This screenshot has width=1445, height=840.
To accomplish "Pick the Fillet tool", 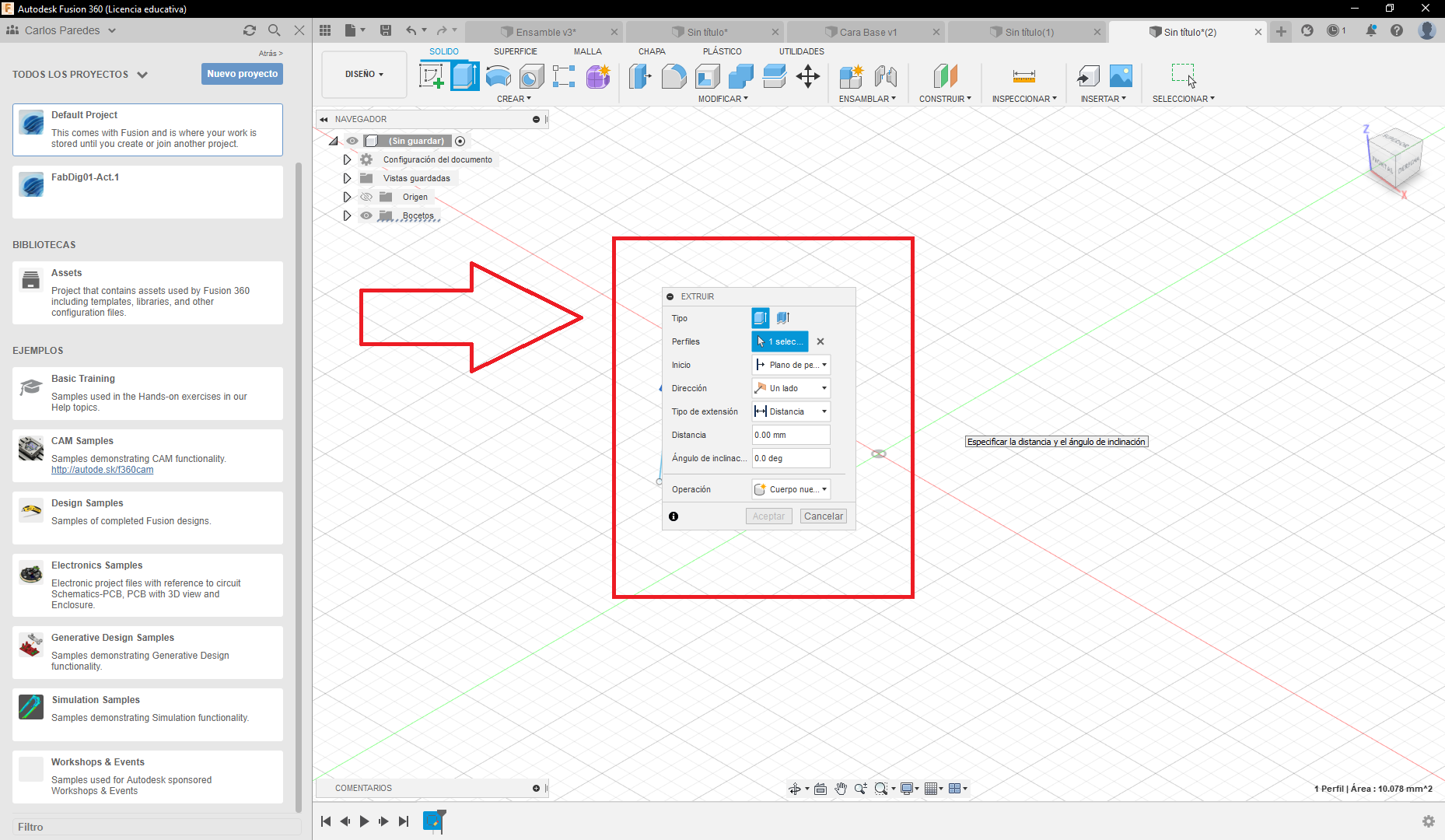I will point(674,76).
